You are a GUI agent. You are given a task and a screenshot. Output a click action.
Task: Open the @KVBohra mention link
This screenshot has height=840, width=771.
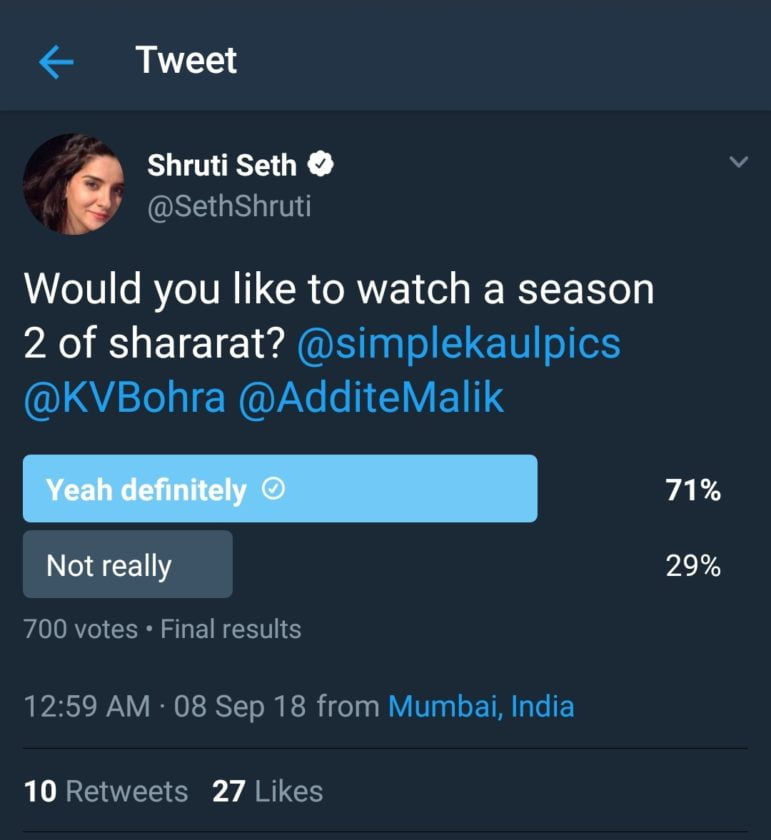[x=125, y=398]
